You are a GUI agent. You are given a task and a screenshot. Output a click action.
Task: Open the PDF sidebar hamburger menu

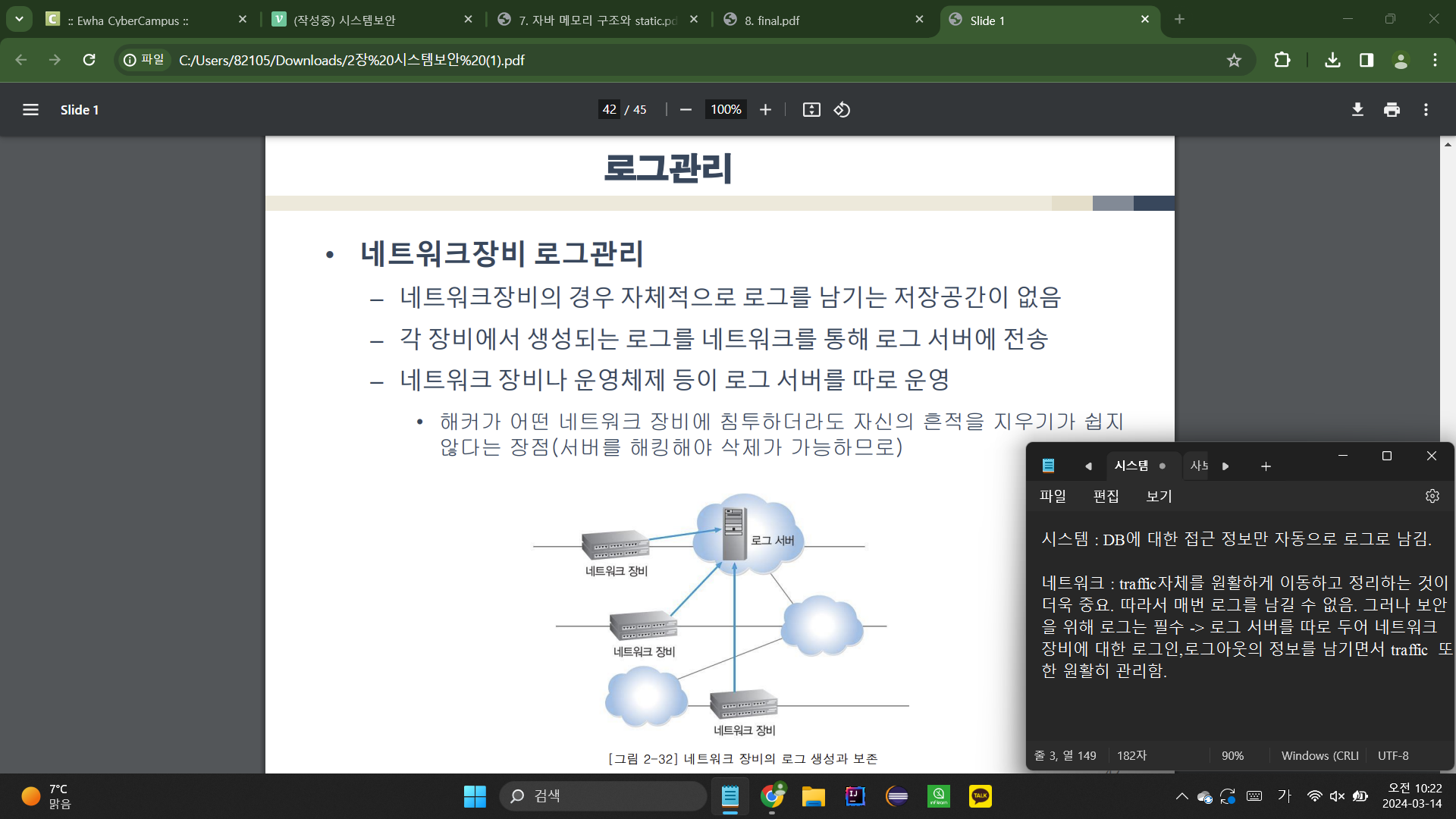tap(30, 110)
